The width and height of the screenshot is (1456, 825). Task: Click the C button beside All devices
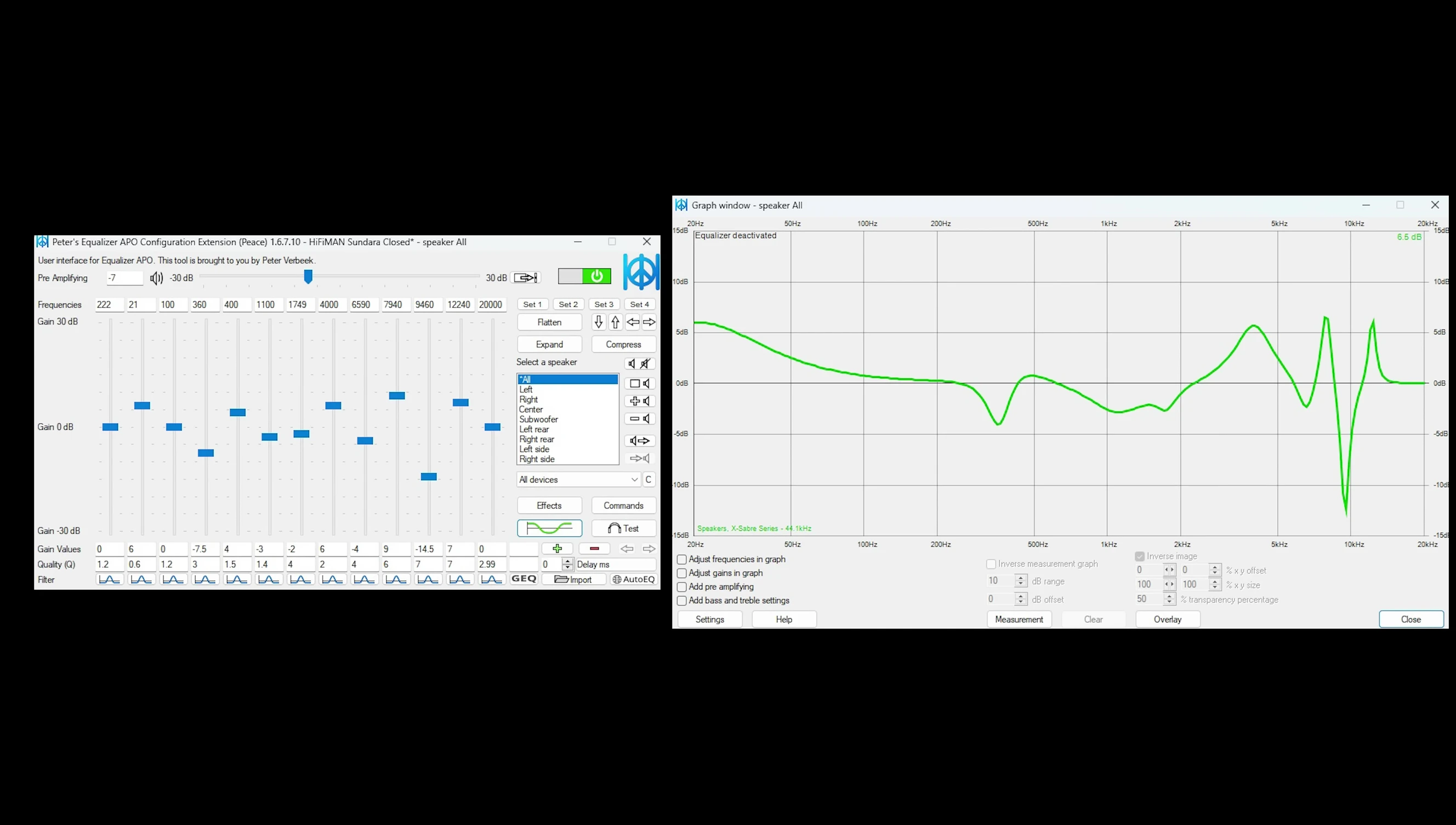[649, 479]
